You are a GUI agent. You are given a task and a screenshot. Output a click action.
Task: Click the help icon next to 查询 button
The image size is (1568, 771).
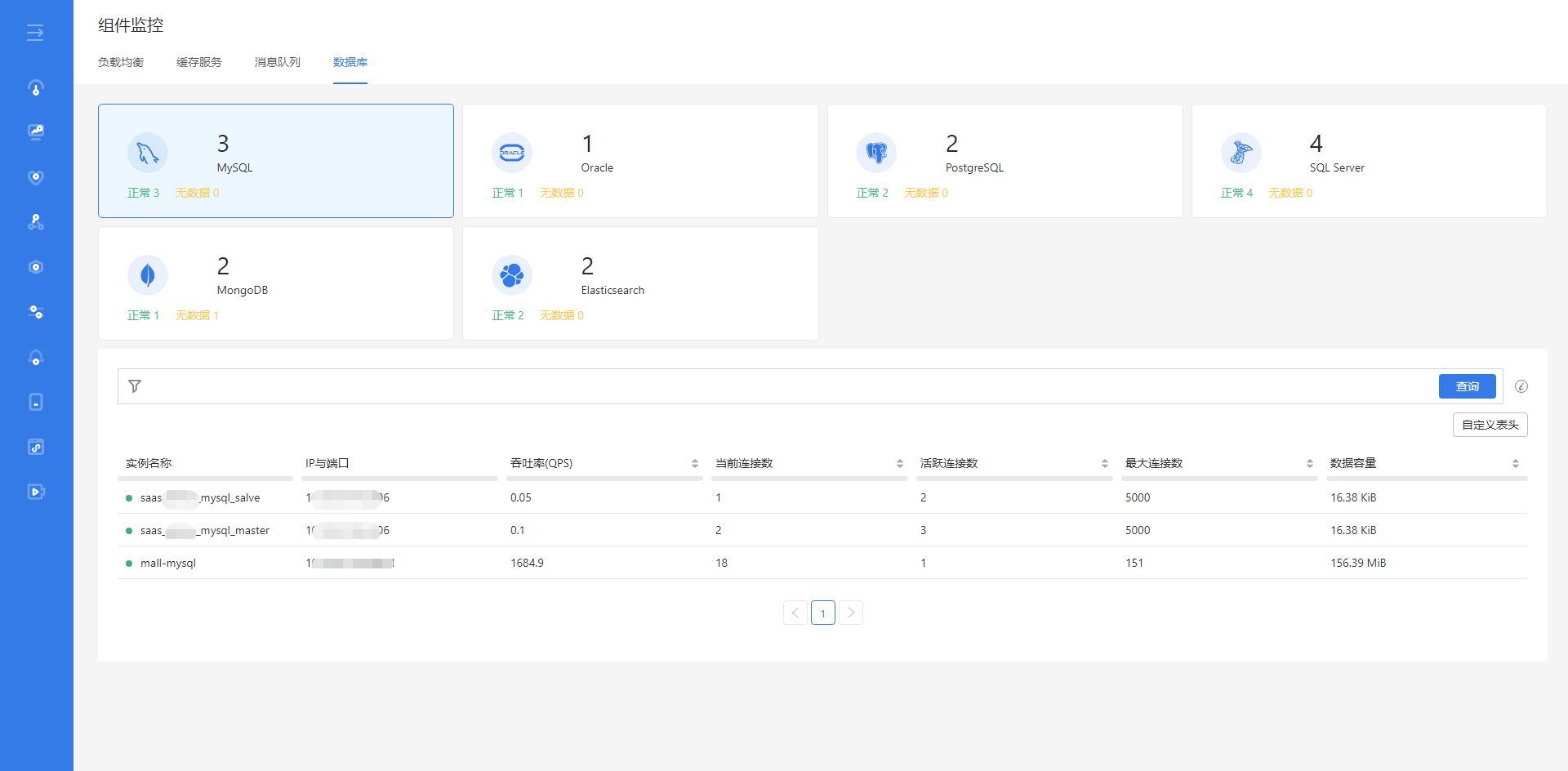(1521, 386)
